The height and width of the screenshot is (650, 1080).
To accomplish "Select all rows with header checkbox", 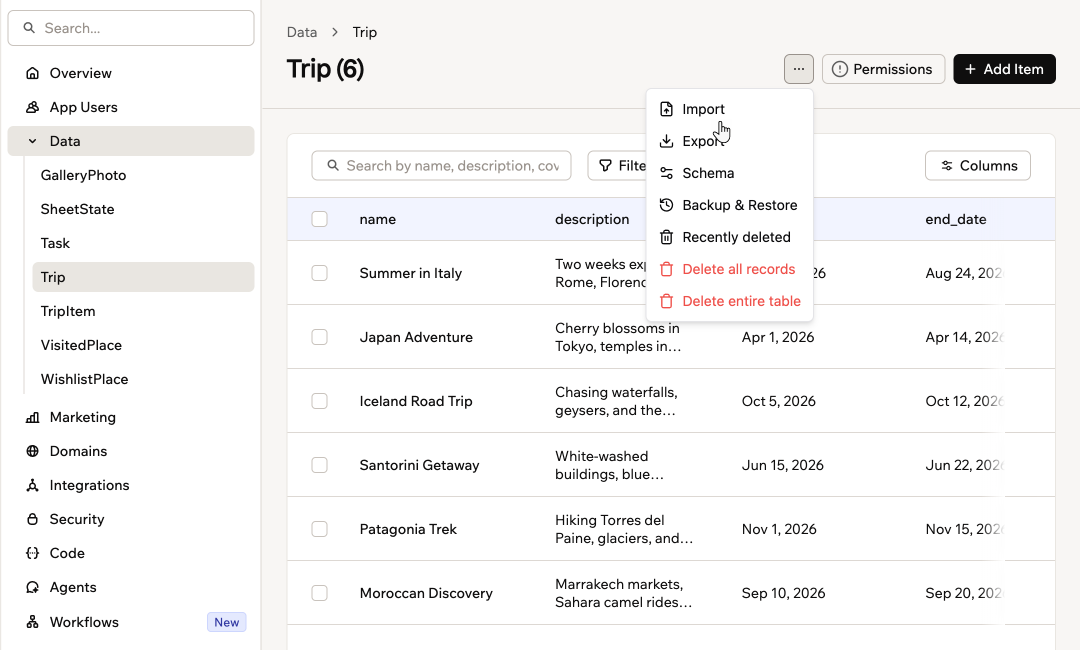I will (x=320, y=219).
